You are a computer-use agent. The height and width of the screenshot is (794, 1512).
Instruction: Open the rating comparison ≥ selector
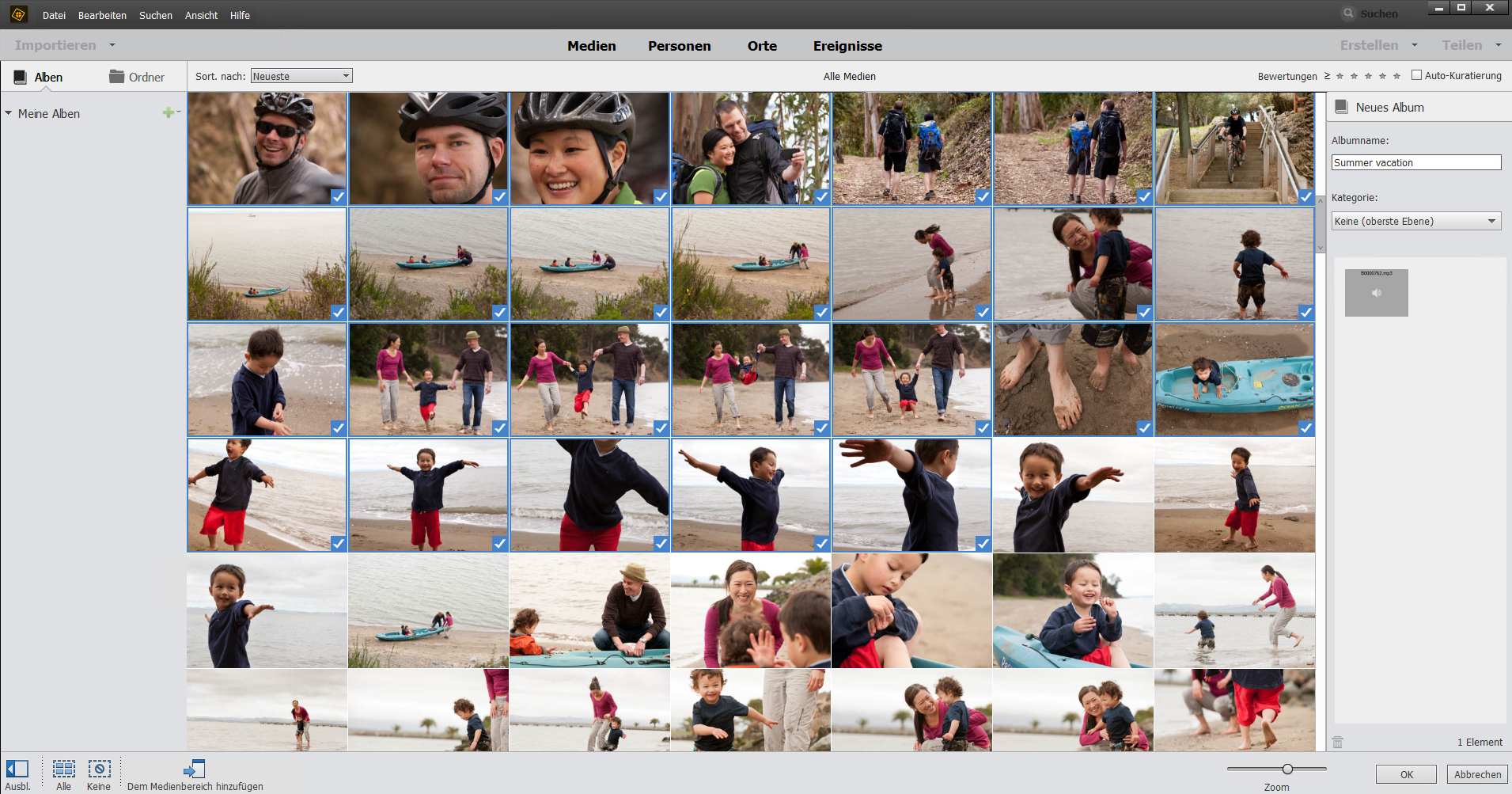click(x=1327, y=76)
